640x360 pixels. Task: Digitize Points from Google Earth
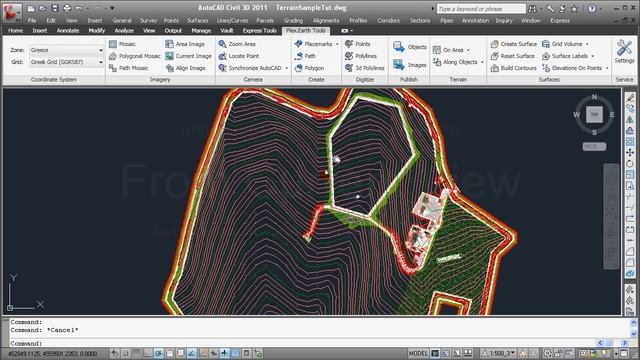(358, 44)
